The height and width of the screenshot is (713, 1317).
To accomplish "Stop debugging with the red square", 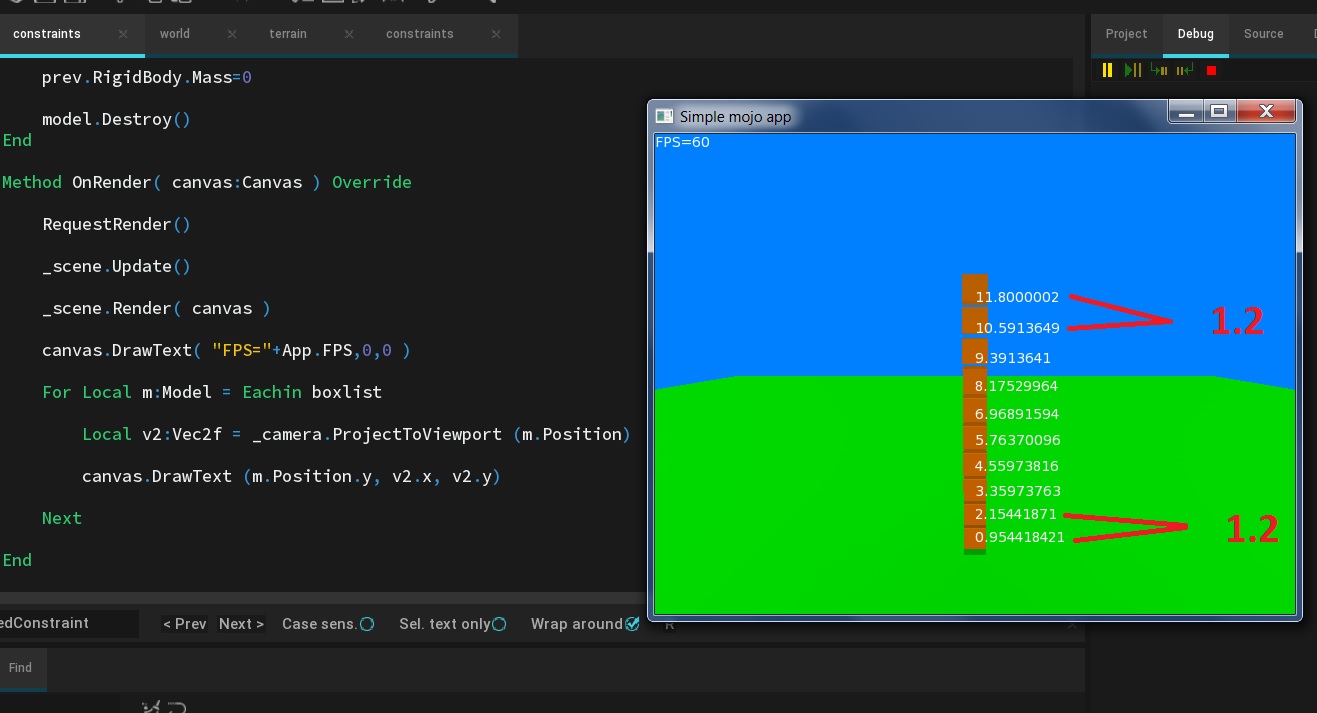I will [x=1211, y=71].
